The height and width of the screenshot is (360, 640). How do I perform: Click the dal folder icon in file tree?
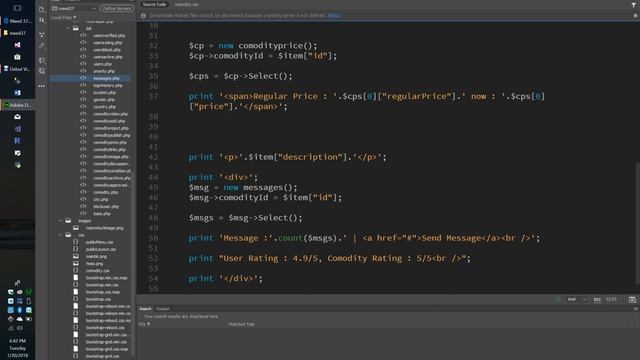(76, 28)
